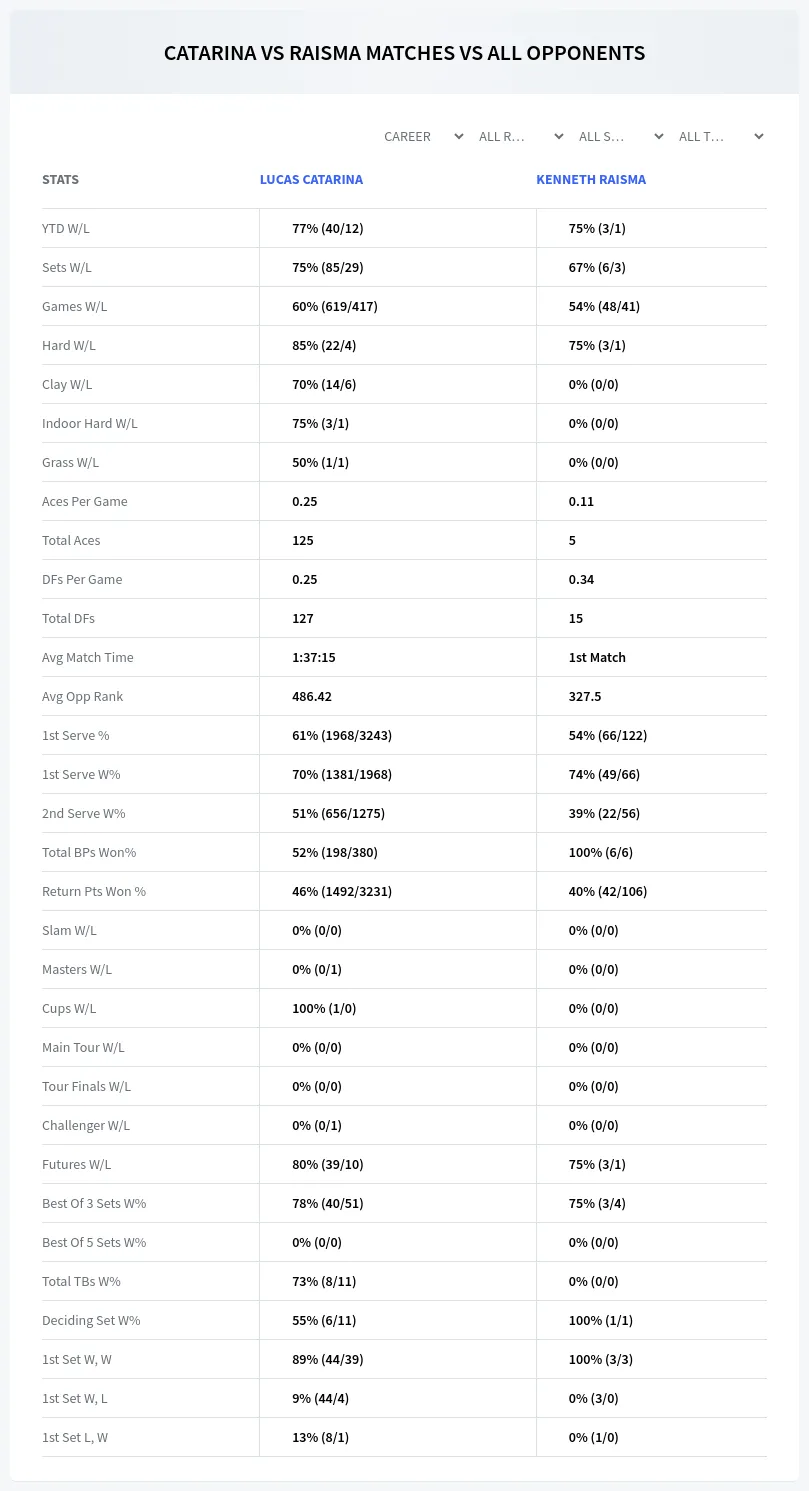Select the Futures W/L row label
The height and width of the screenshot is (1491, 809).
click(x=77, y=1164)
